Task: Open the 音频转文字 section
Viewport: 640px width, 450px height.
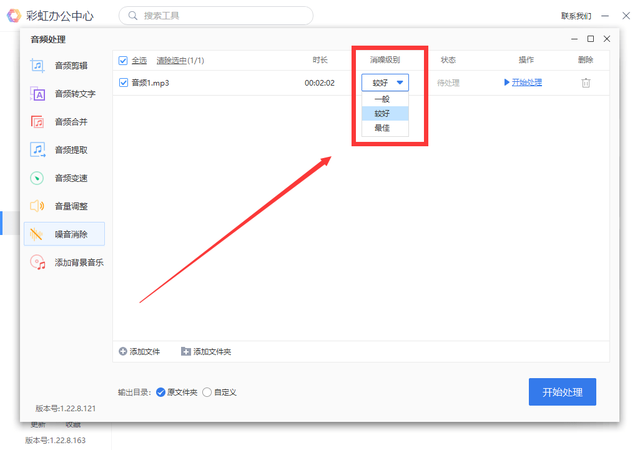Action: (x=64, y=94)
